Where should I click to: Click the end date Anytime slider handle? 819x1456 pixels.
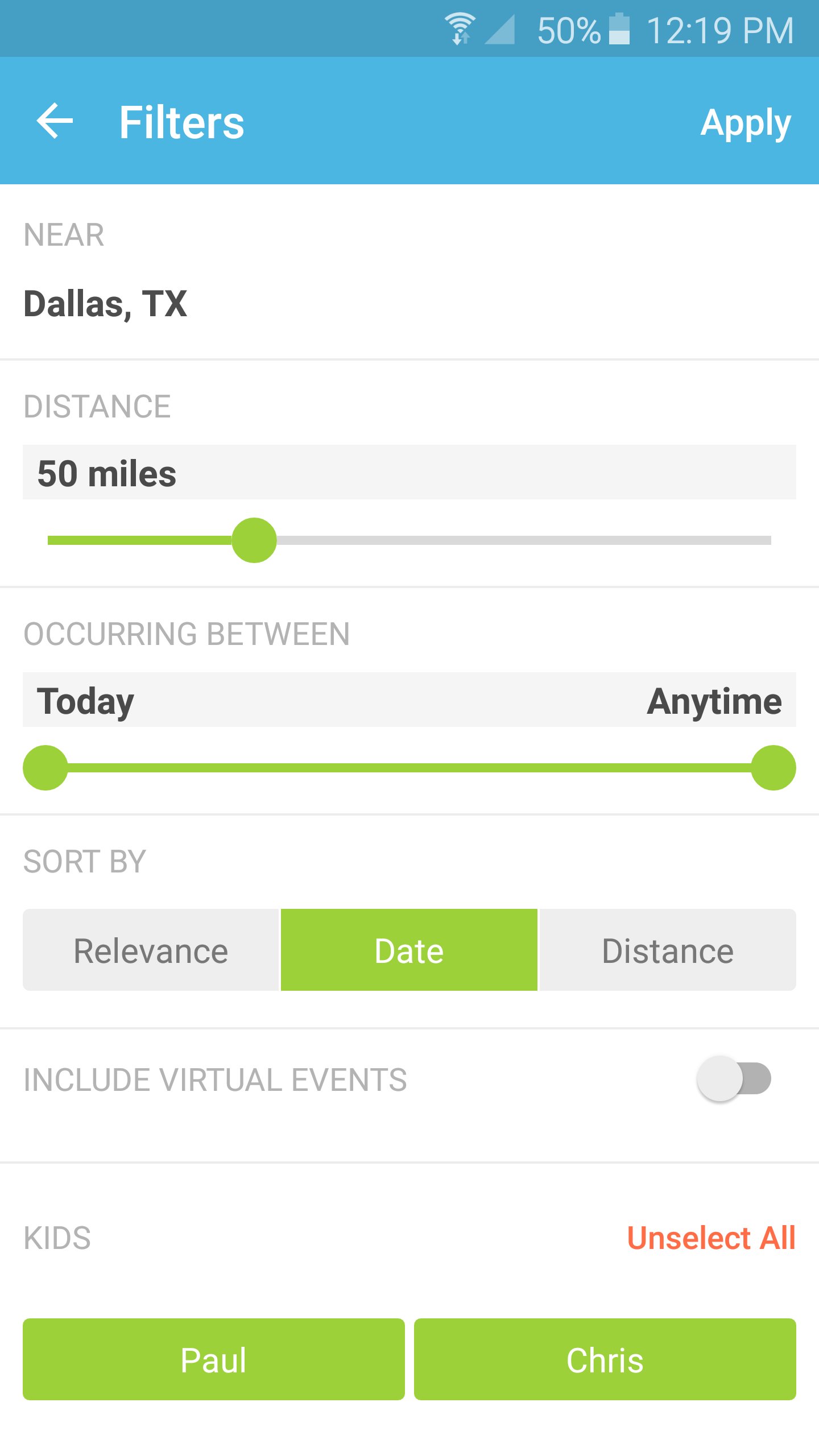pos(773,768)
